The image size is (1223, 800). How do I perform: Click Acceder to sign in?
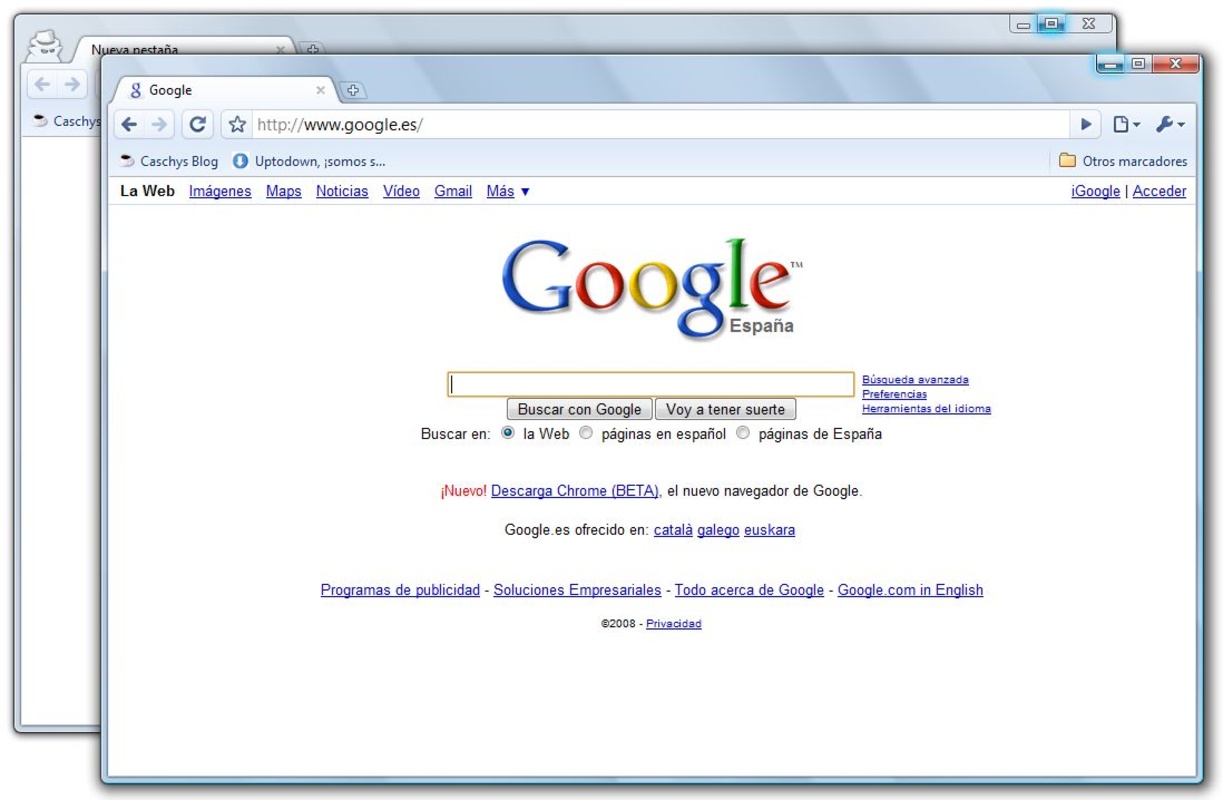click(1159, 191)
